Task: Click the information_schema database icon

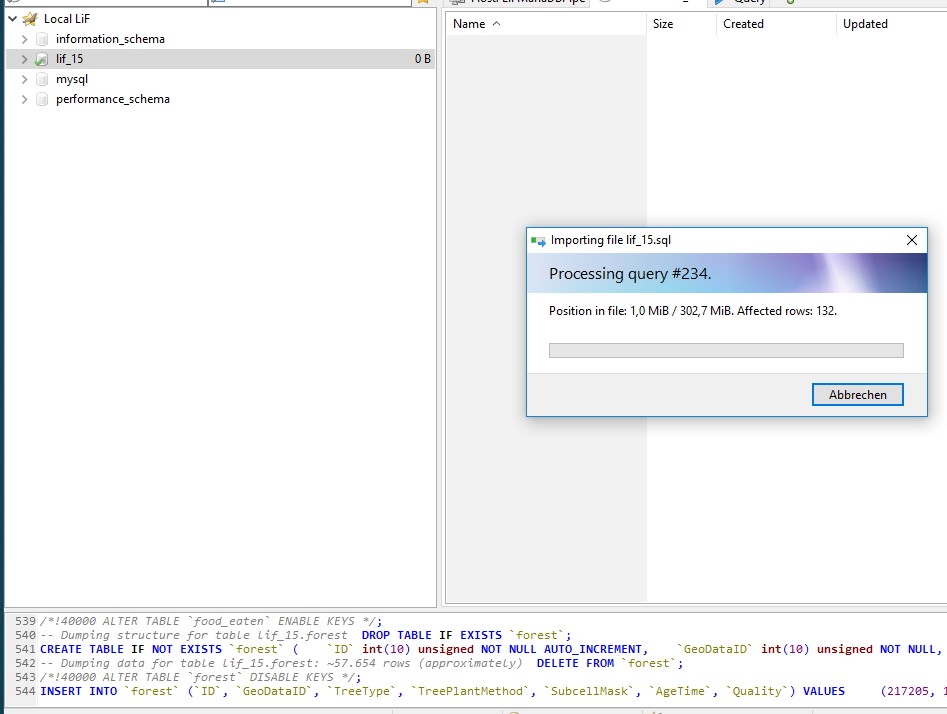Action: 42,39
